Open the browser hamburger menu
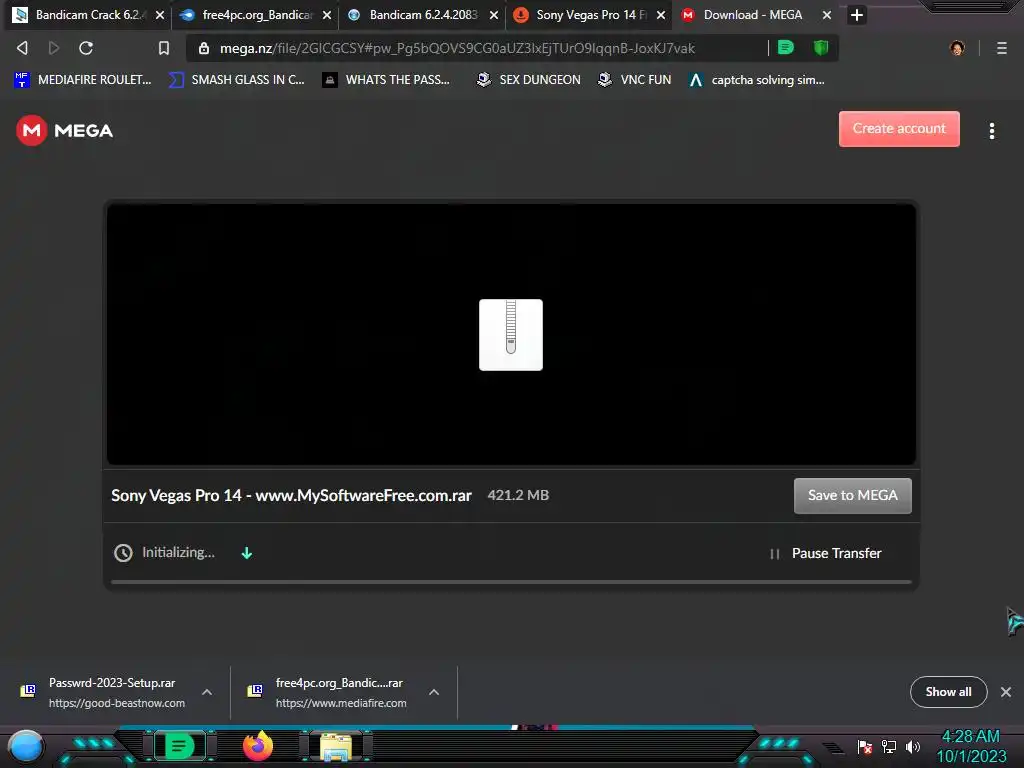The height and width of the screenshot is (768, 1024). (x=1002, y=48)
